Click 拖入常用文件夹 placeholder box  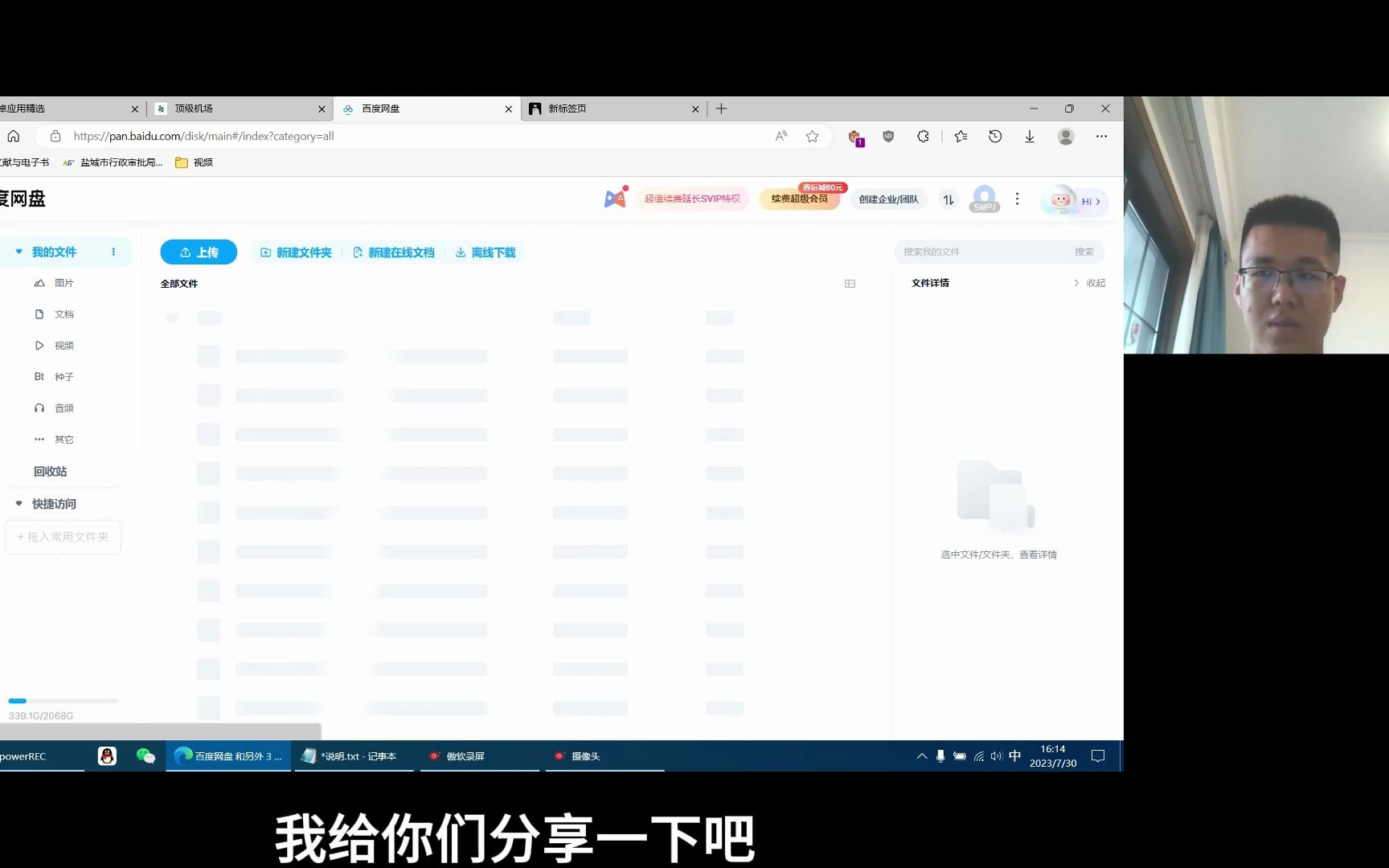63,537
